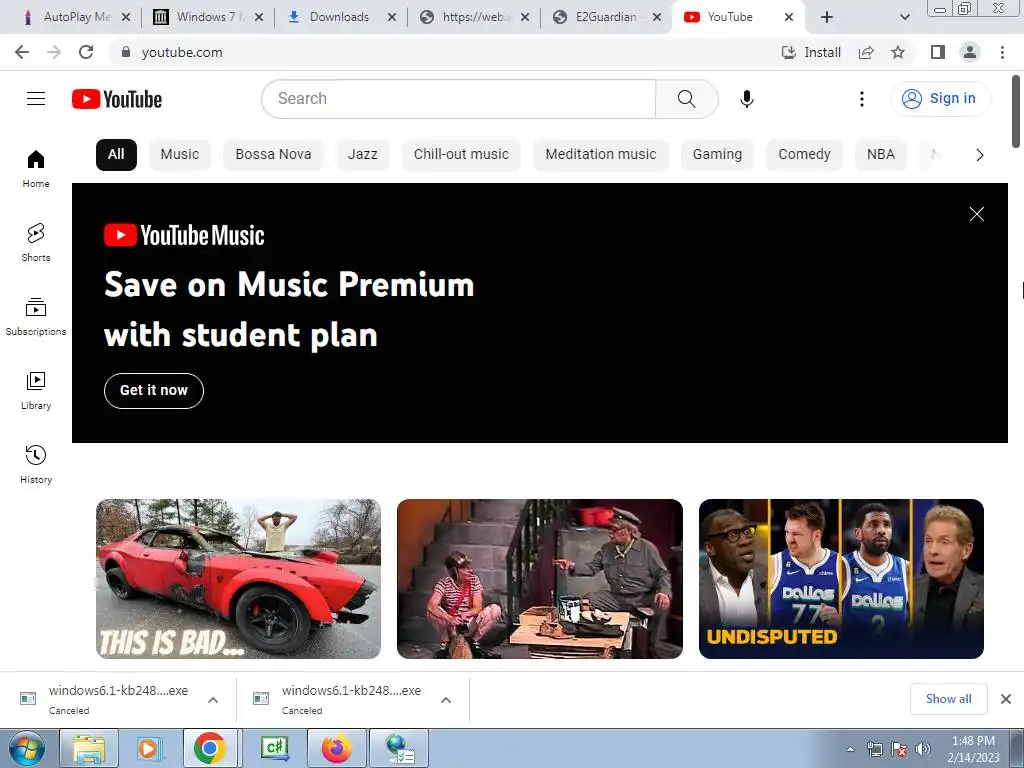Image resolution: width=1024 pixels, height=768 pixels.
Task: Click Get it now button
Action: click(x=153, y=391)
